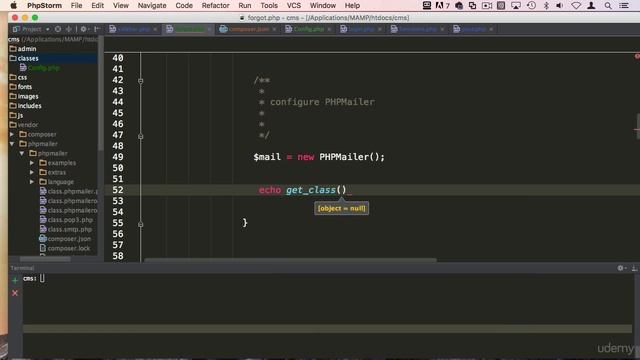This screenshot has height=360, width=640.
Task: Open the PhpStorm application menu
Action: point(44,6)
